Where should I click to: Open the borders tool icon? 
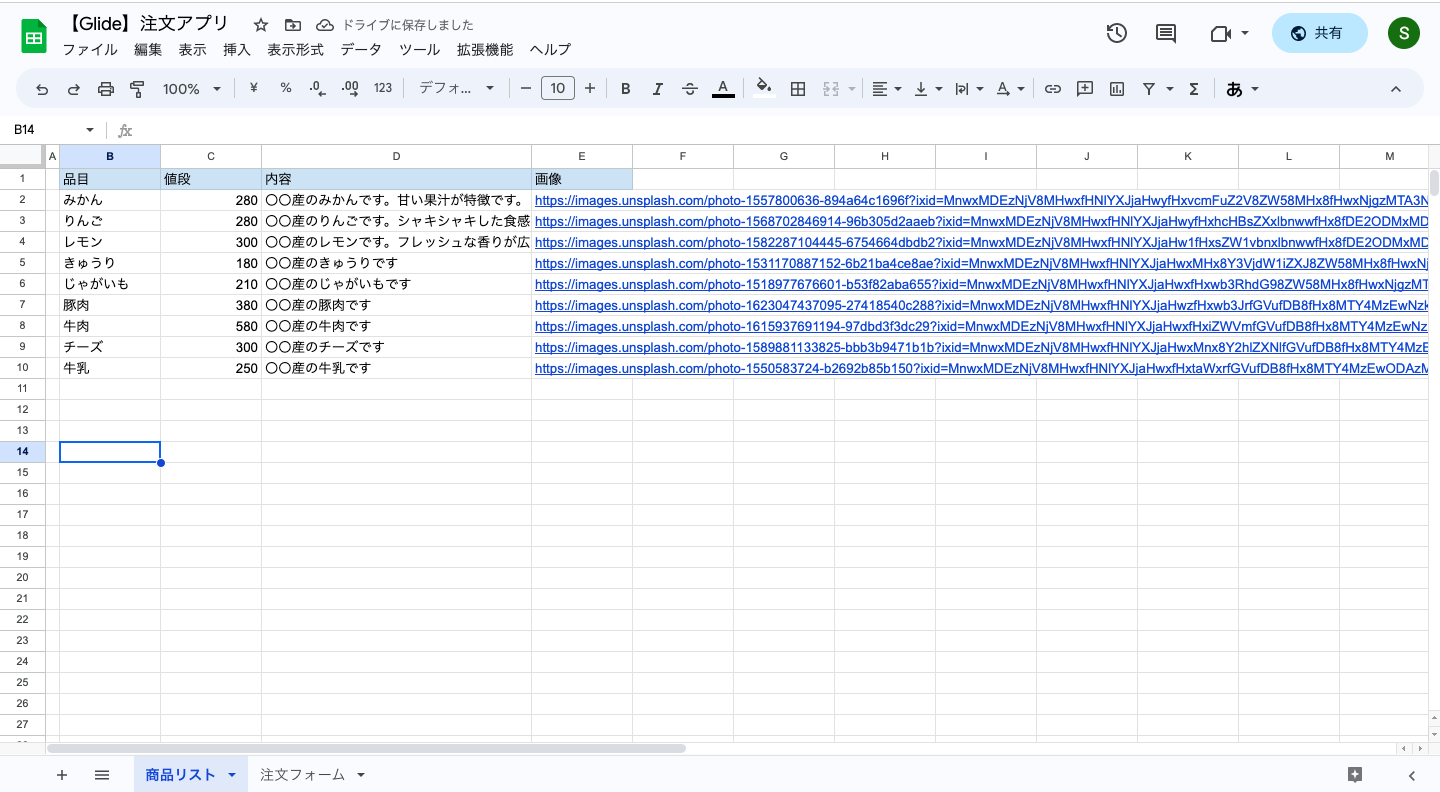[x=798, y=89]
